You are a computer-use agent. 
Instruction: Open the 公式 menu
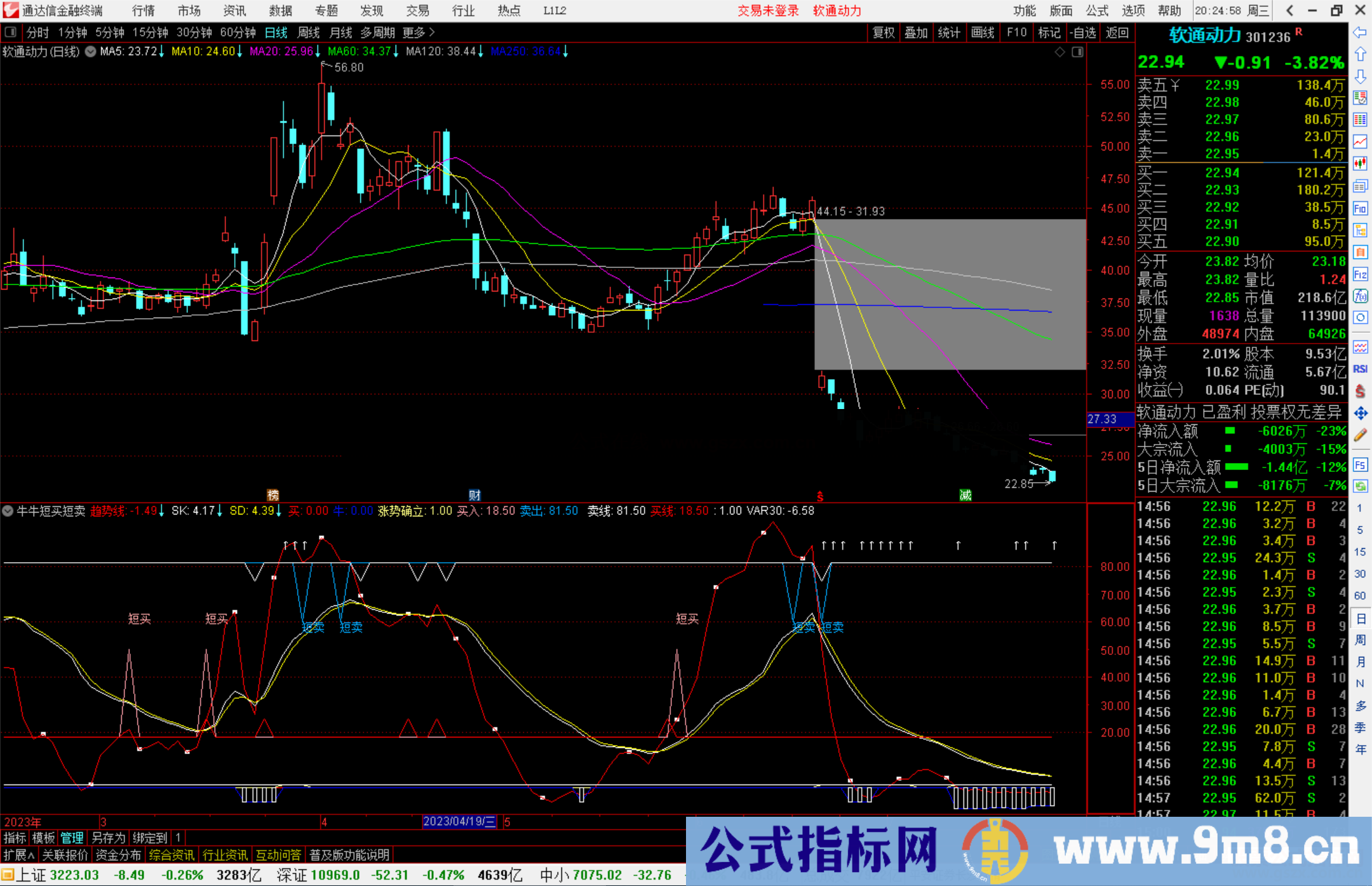click(1097, 10)
